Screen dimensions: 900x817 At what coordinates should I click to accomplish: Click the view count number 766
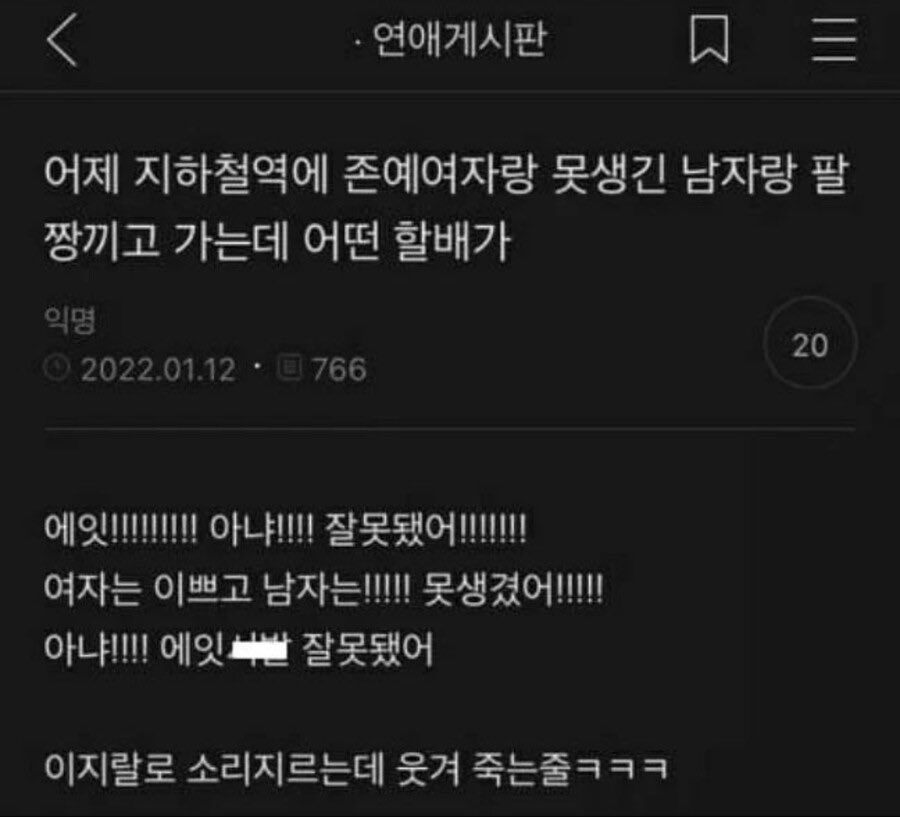339,369
